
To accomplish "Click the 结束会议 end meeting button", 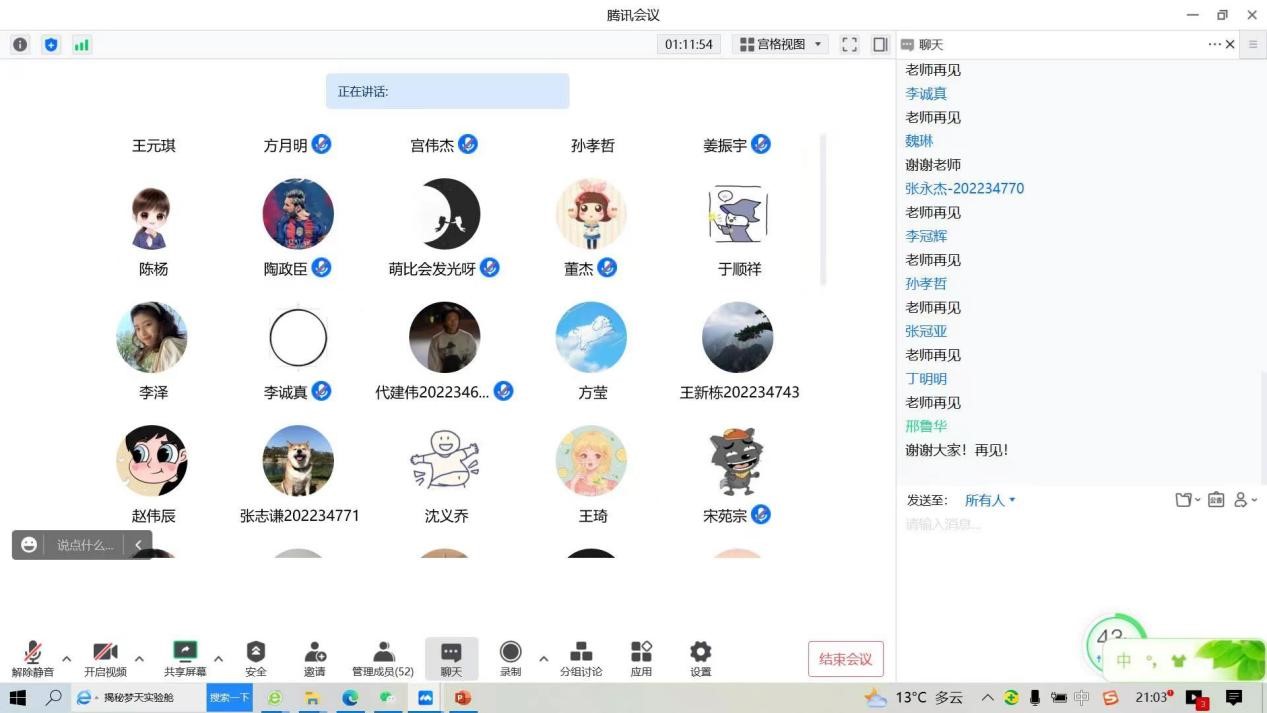I will (x=845, y=659).
